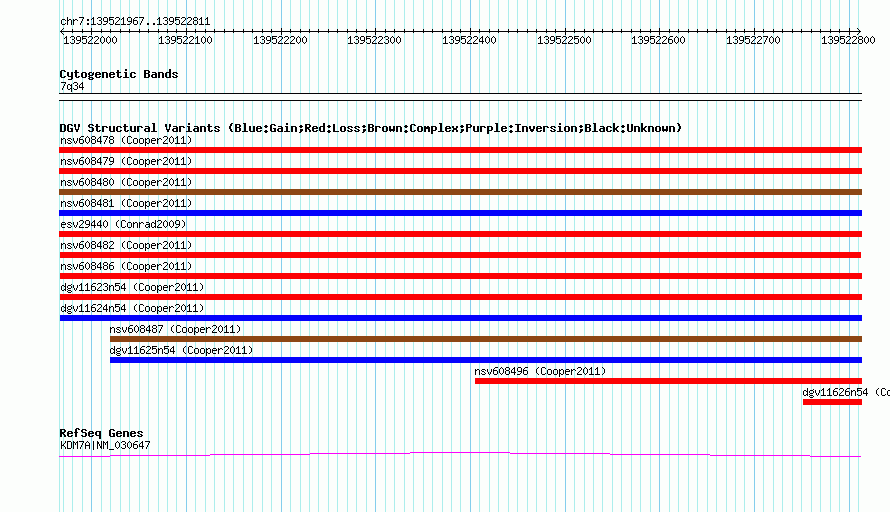Click the nsv608479 (Cooper2011) label

(126, 161)
